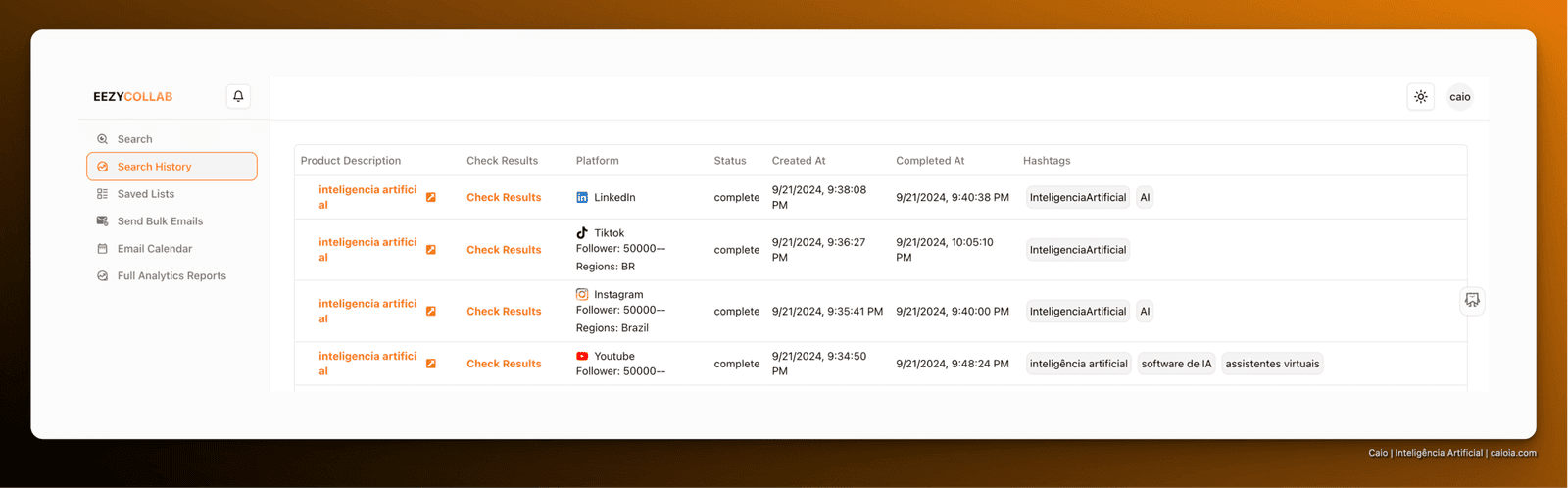The image size is (1568, 488).
Task: Check Results for the Tiktok search
Action: (x=504, y=250)
